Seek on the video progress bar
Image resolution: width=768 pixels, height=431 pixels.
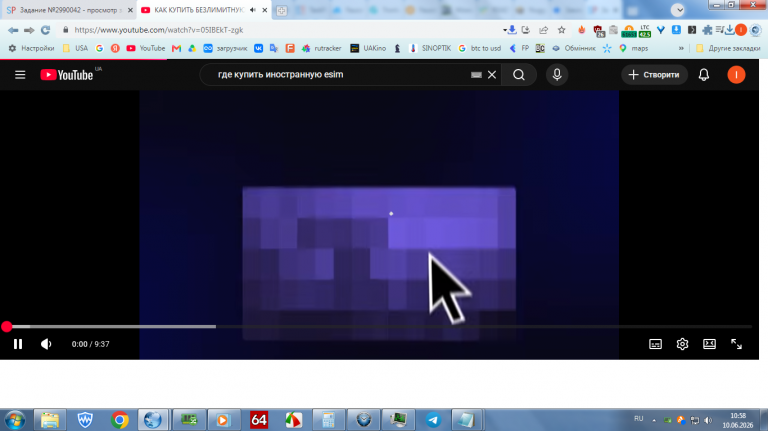click(379, 327)
